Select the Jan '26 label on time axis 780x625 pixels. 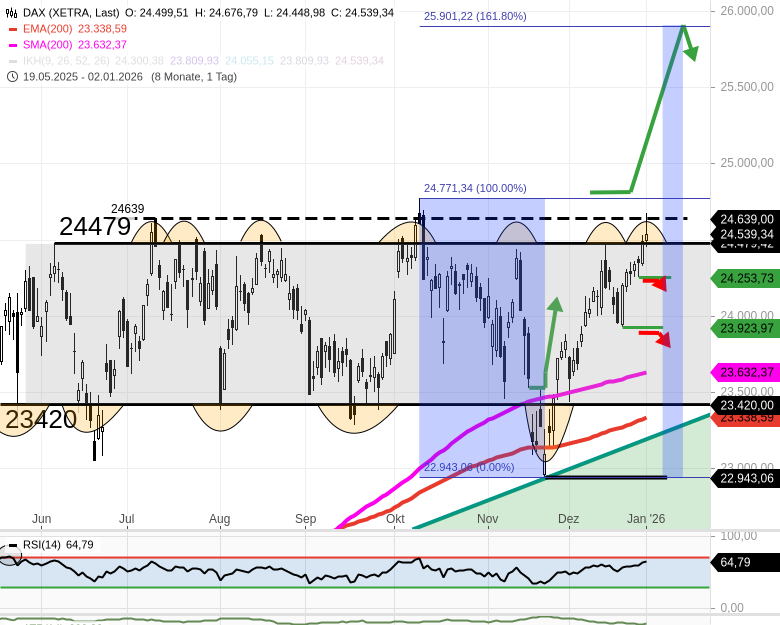click(645, 519)
